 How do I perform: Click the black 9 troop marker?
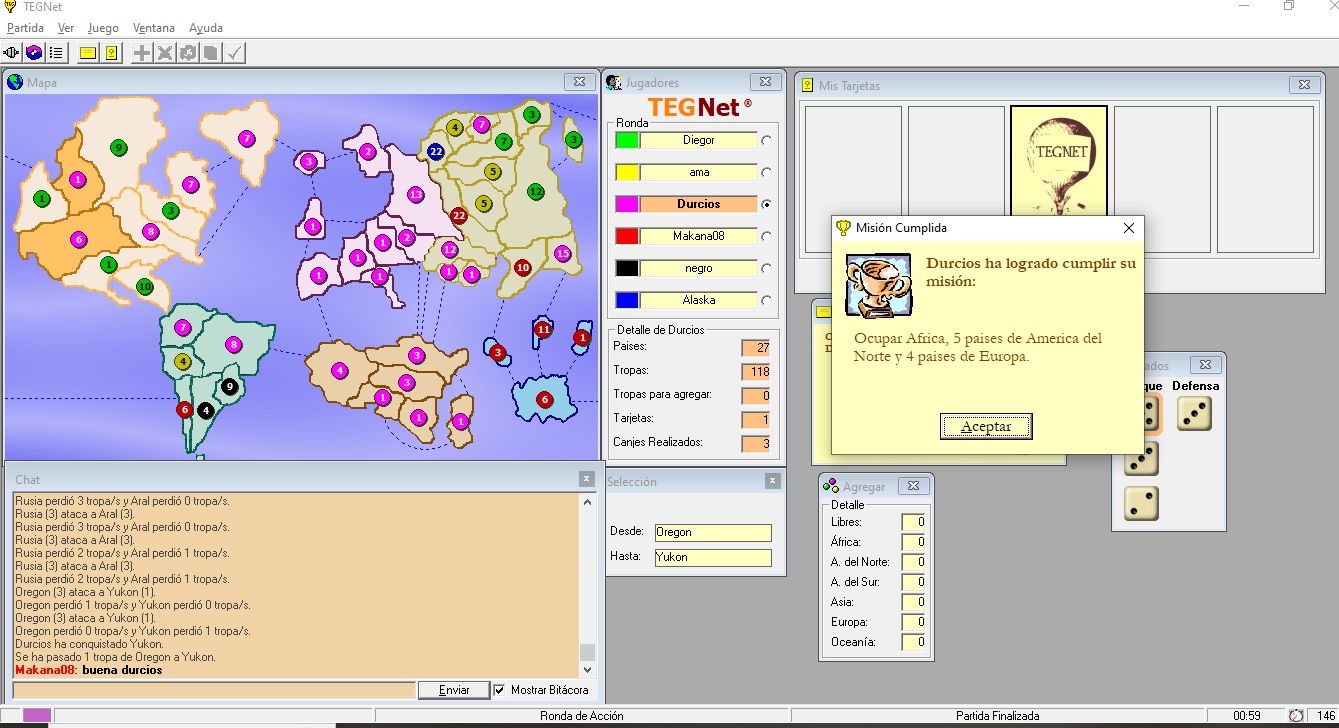pos(229,386)
